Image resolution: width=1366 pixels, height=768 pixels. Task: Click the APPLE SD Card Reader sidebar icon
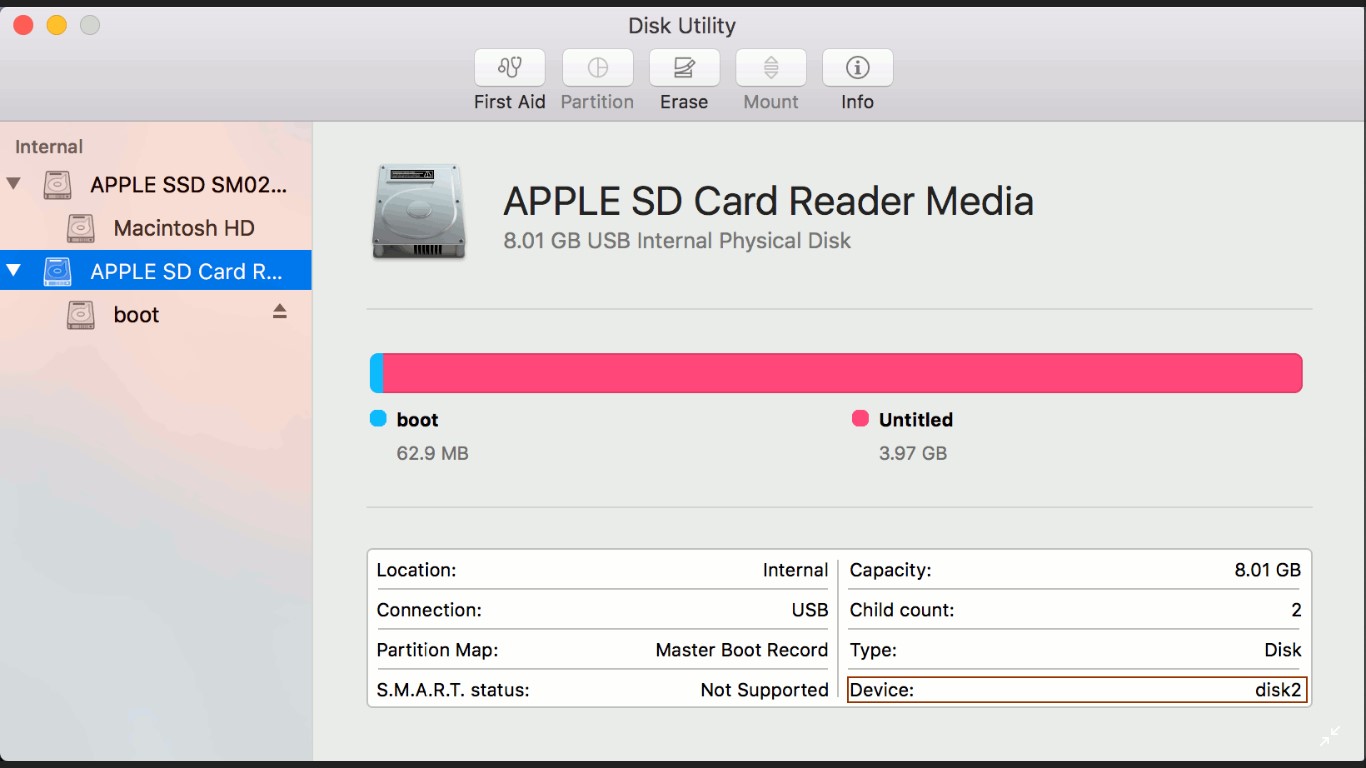(58, 271)
